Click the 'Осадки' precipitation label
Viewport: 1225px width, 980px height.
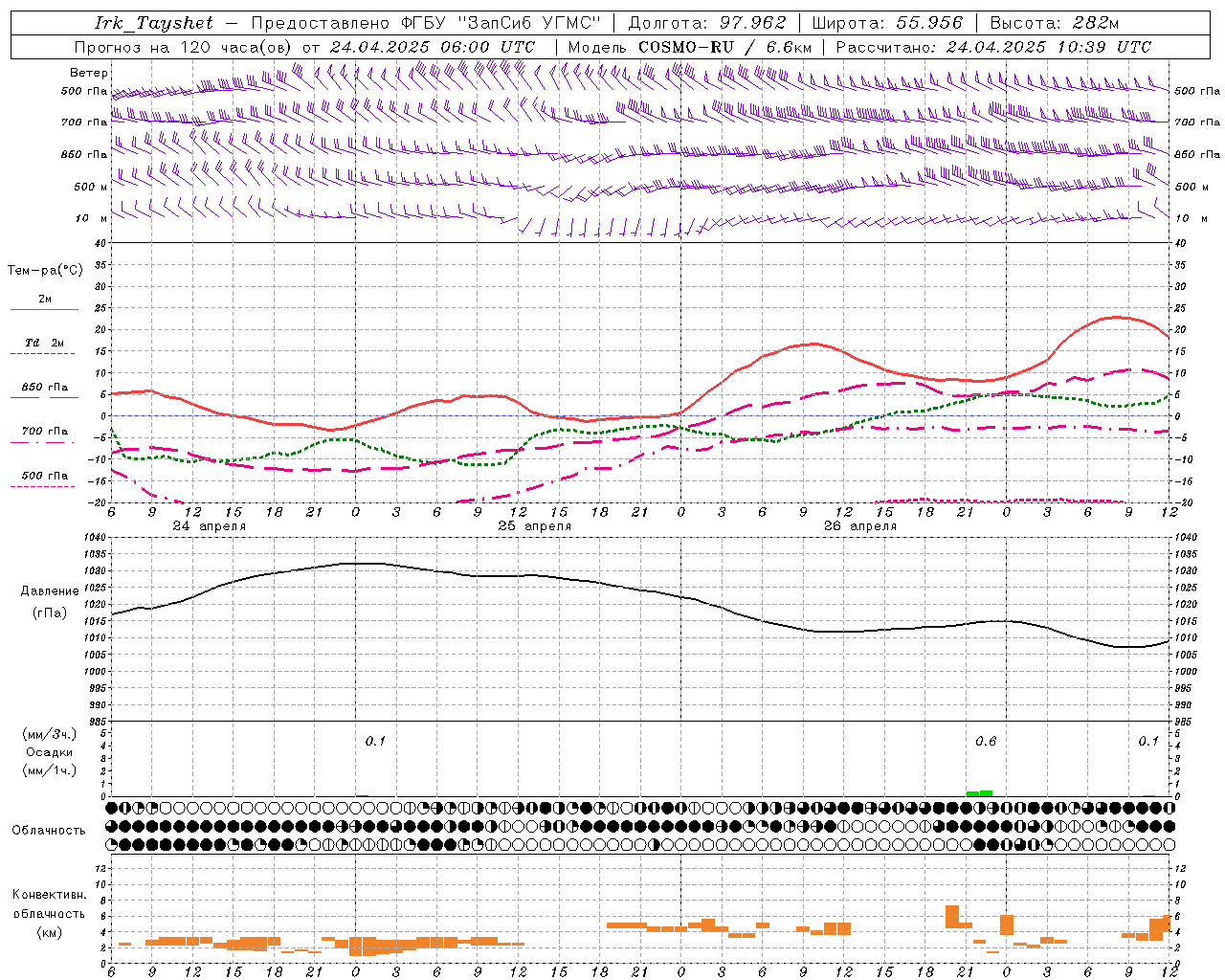click(49, 752)
